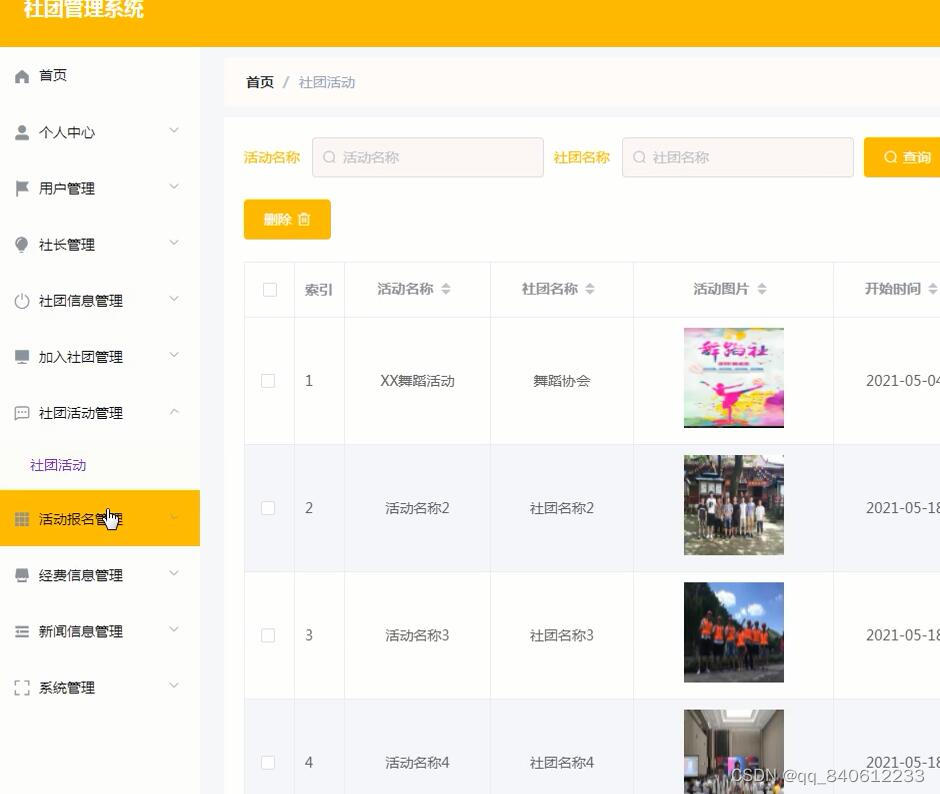The width and height of the screenshot is (940, 794).
Task: Check the select-all checkbox in table header
Action: pos(268,289)
